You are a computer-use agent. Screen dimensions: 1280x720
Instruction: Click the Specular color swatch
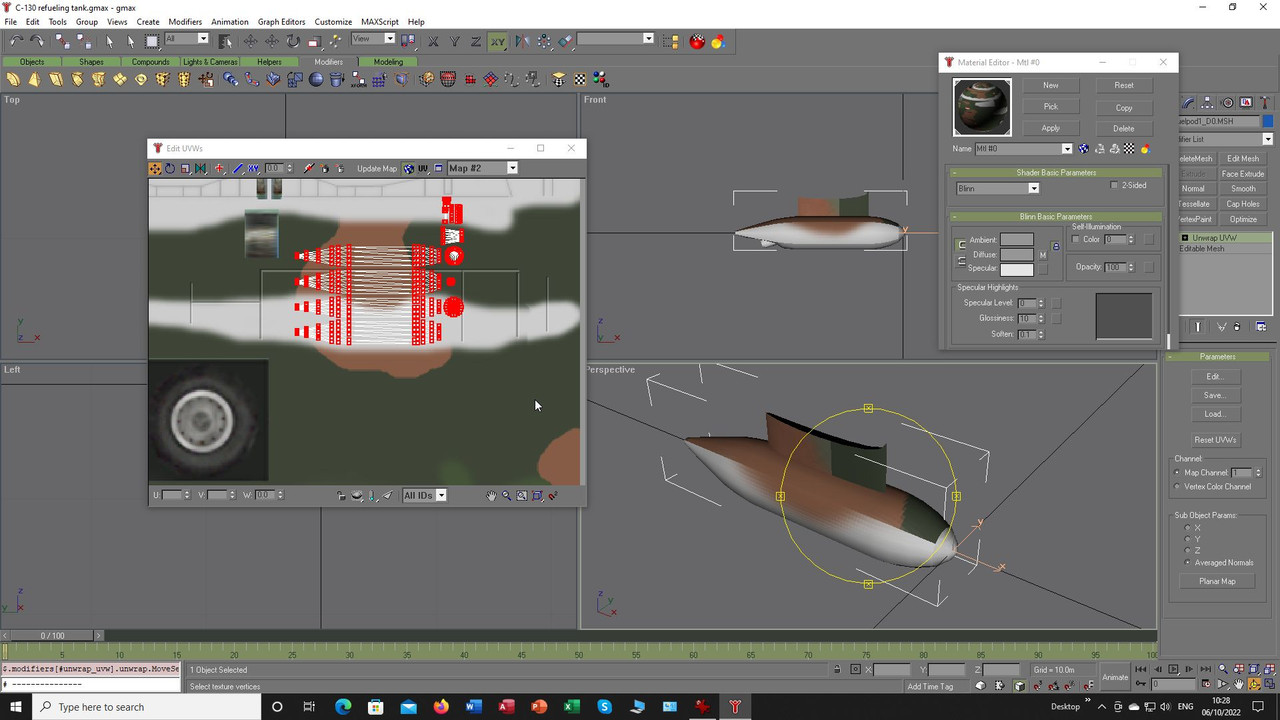point(1016,269)
